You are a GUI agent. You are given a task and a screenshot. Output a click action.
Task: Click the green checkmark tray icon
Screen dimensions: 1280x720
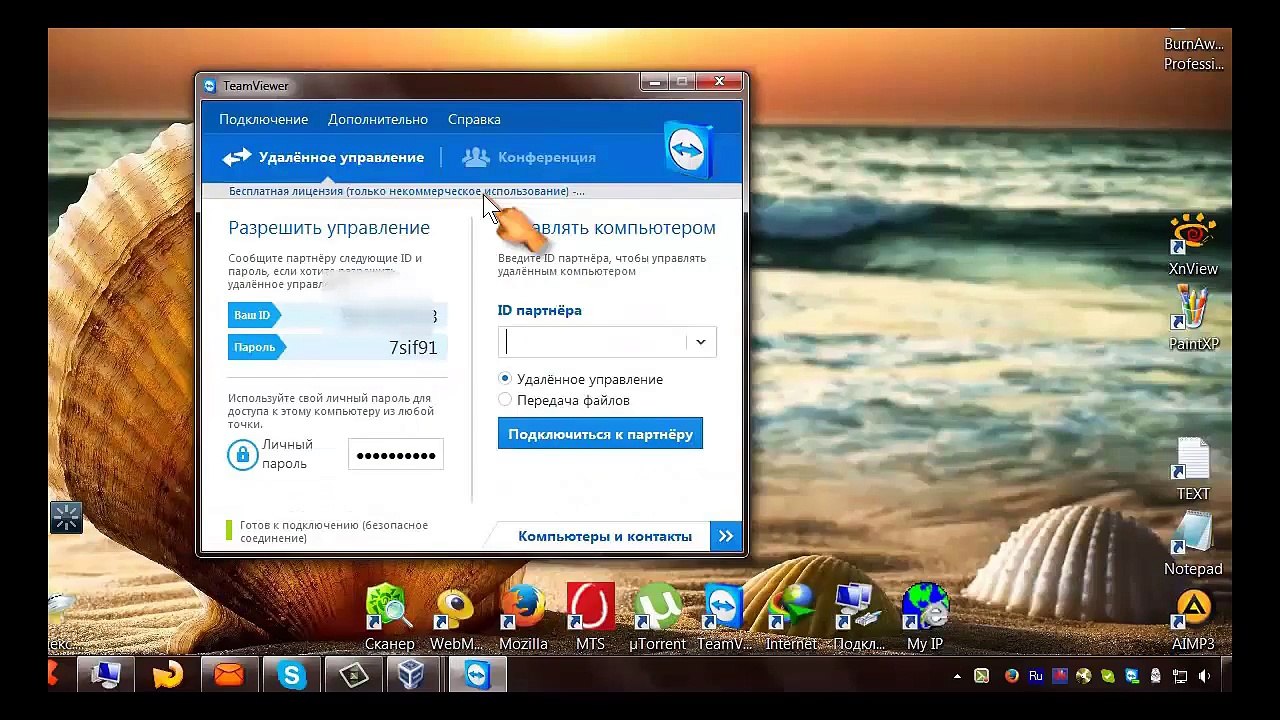click(1108, 677)
